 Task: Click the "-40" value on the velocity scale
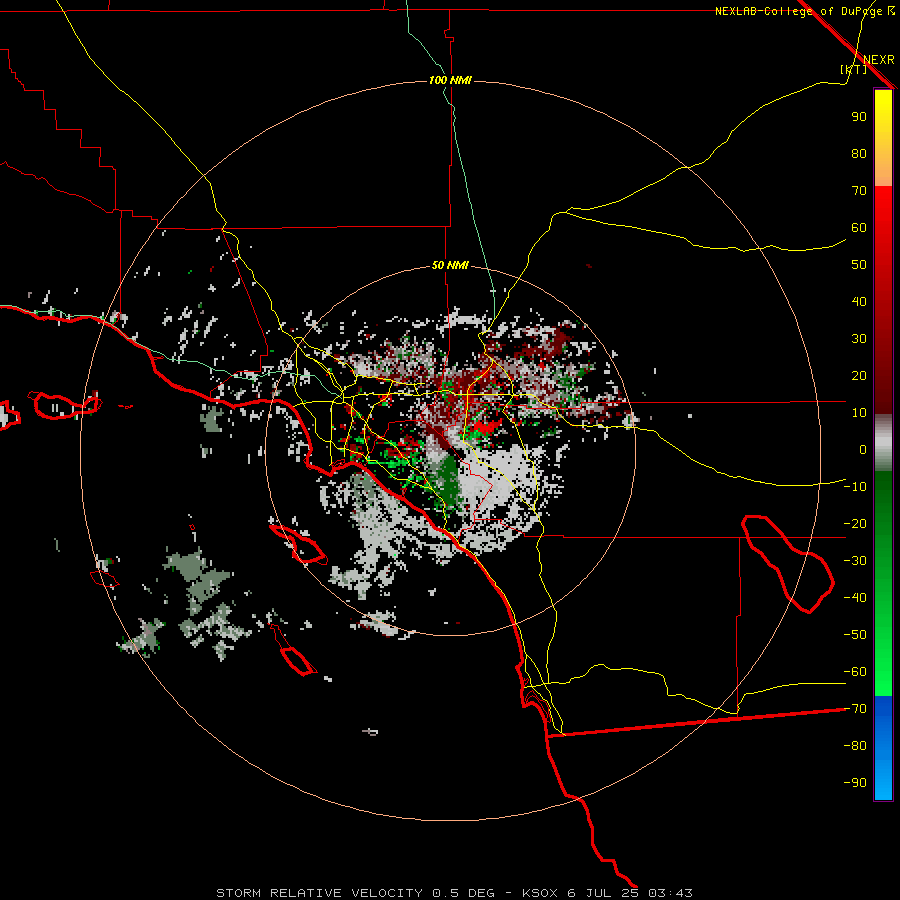click(x=855, y=598)
